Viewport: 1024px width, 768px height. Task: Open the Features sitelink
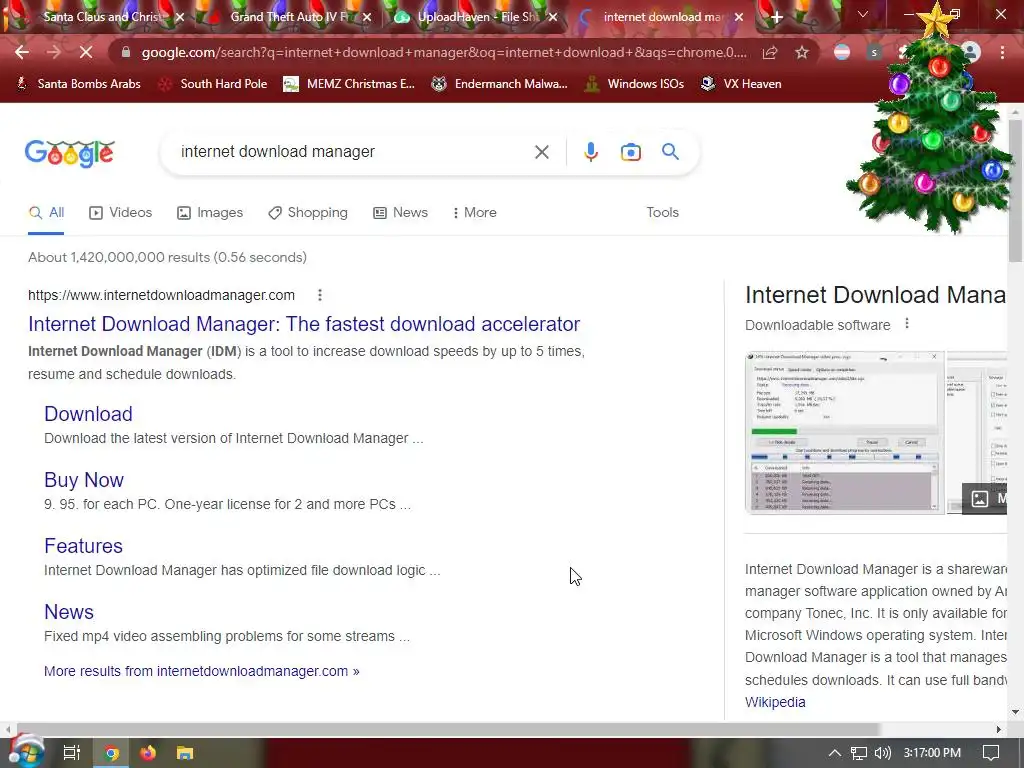pyautogui.click(x=83, y=546)
